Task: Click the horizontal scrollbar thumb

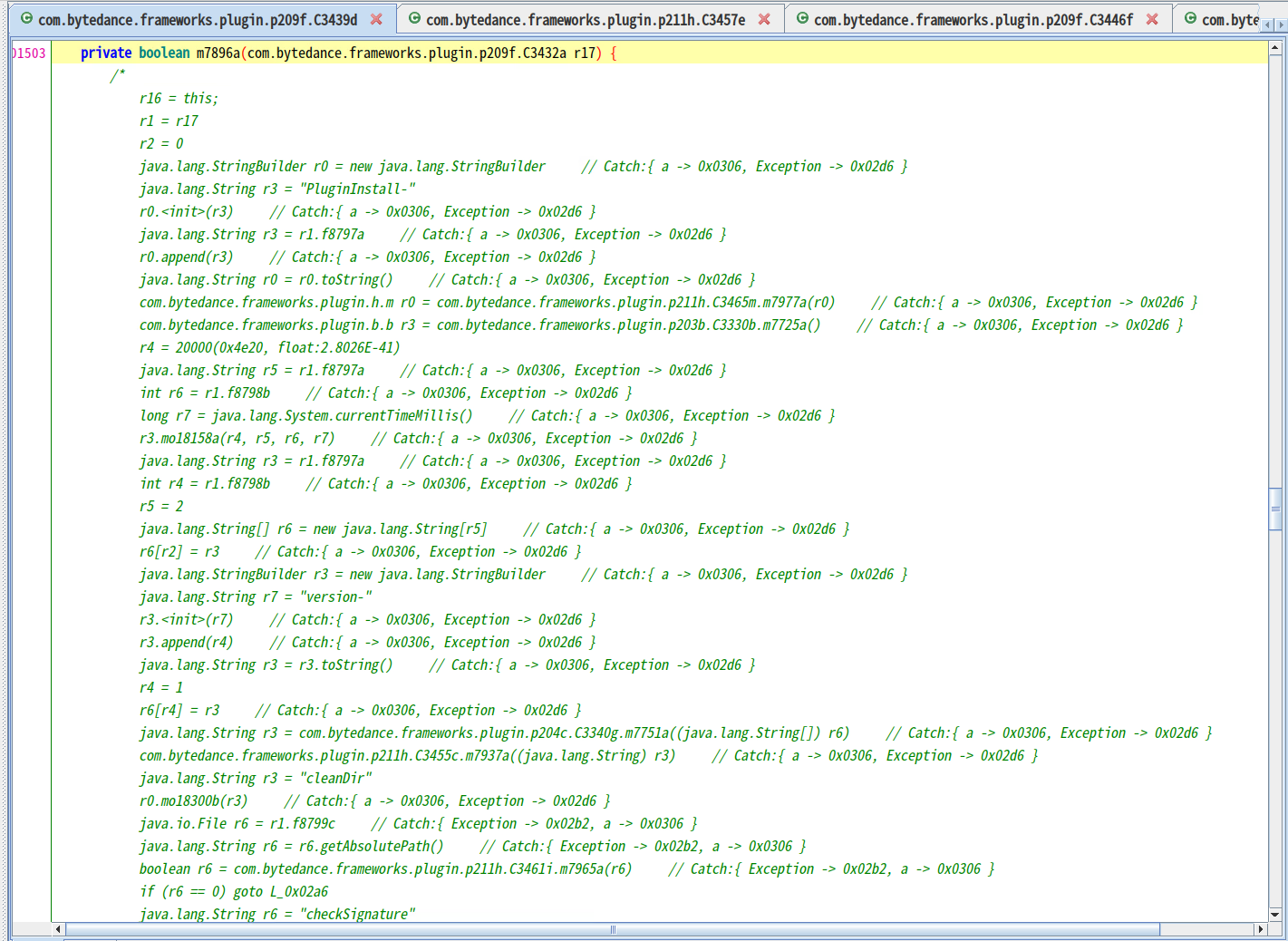Action: [613, 929]
